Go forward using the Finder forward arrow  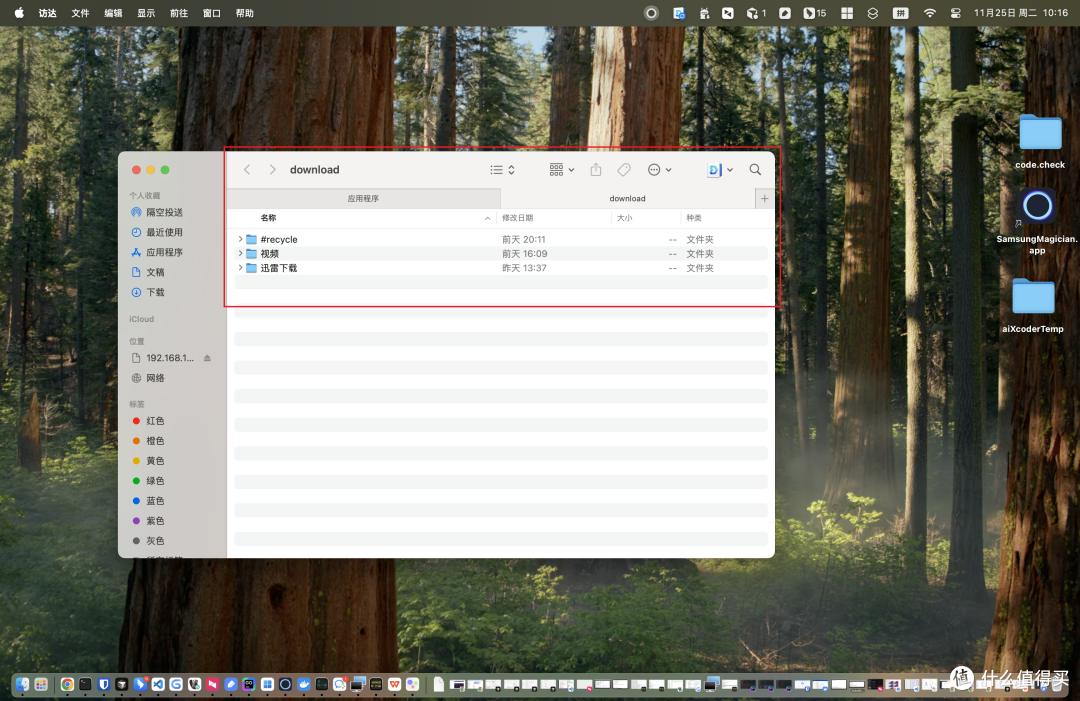272,169
